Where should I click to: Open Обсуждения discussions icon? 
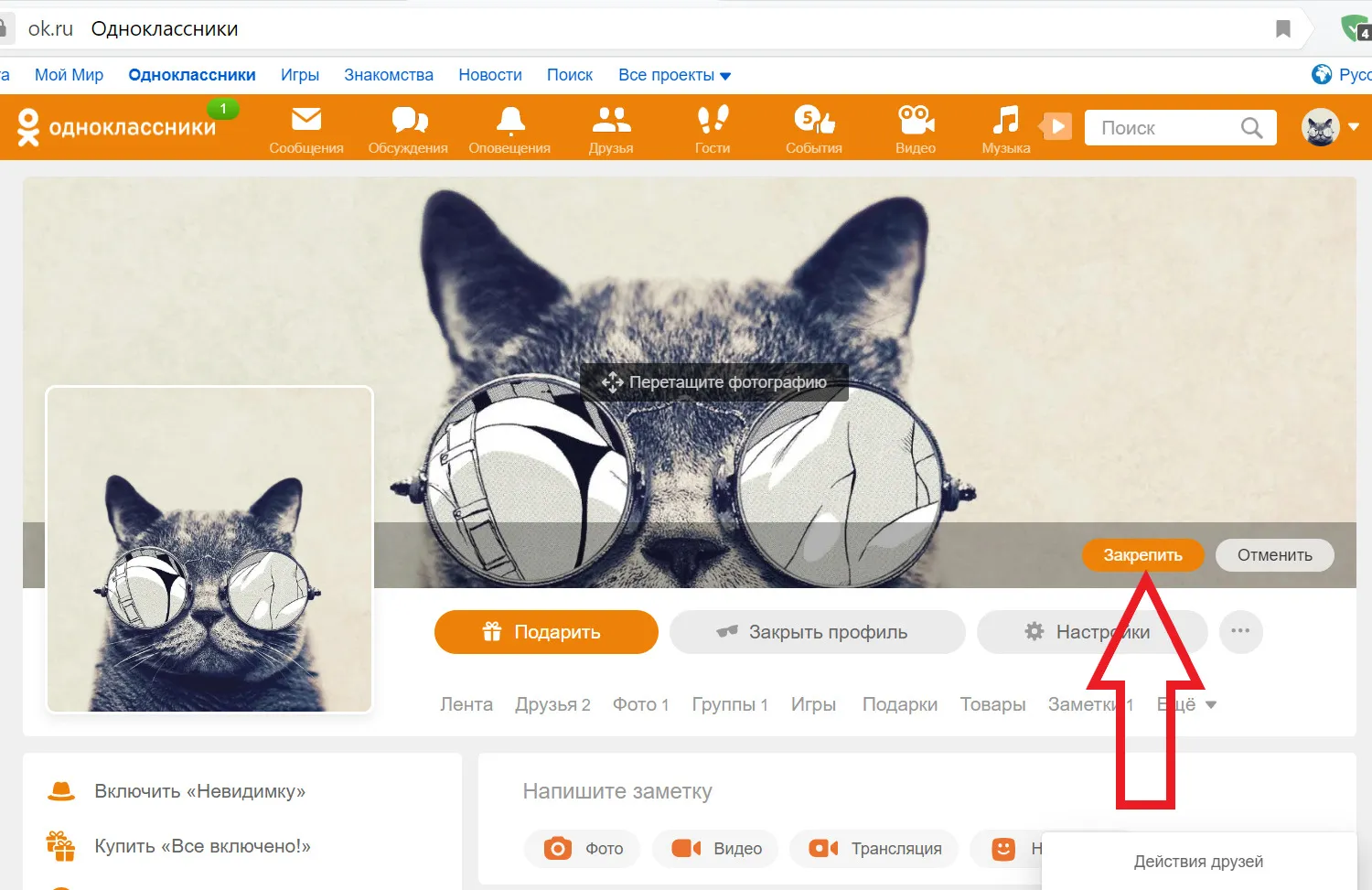409,120
